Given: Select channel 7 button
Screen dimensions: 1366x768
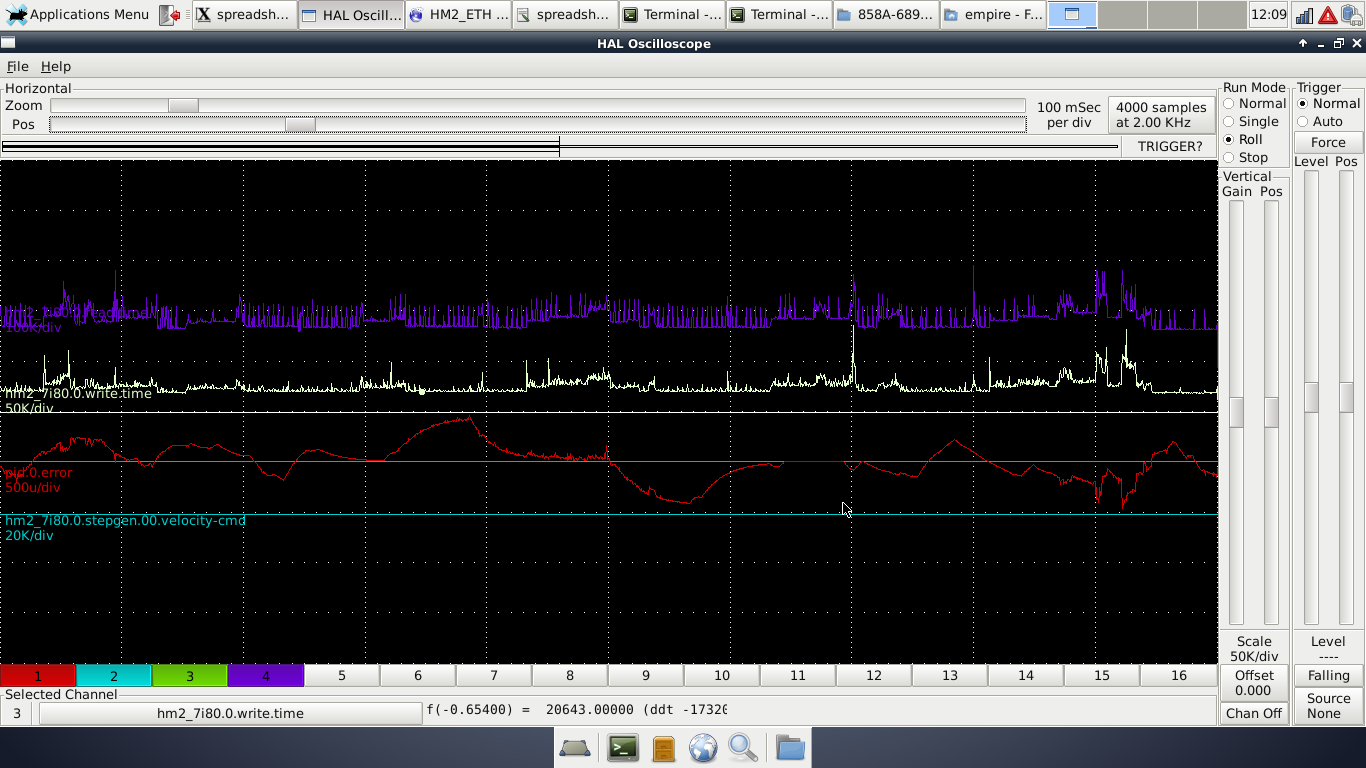Looking at the screenshot, I should pos(494,675).
